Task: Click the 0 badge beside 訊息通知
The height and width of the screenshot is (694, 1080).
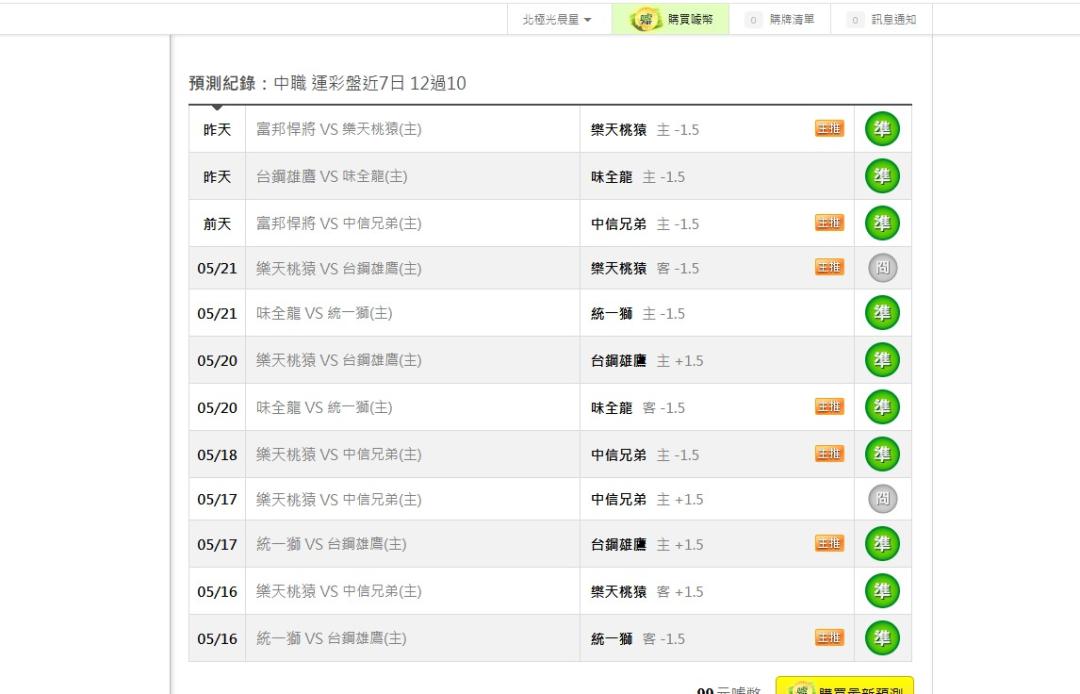Action: click(x=855, y=20)
